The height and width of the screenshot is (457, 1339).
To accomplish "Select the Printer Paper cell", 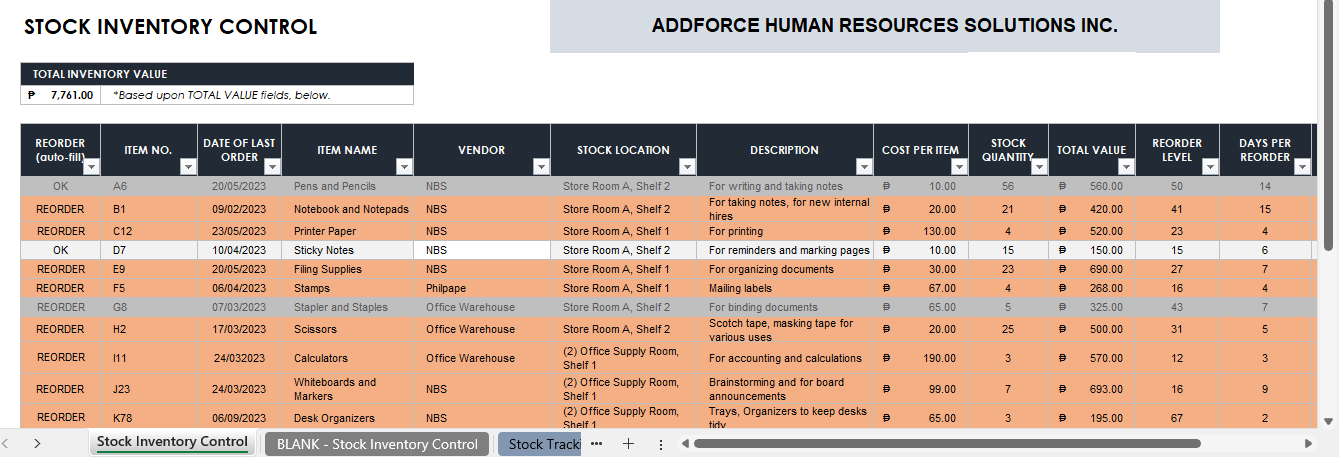I will tap(347, 231).
